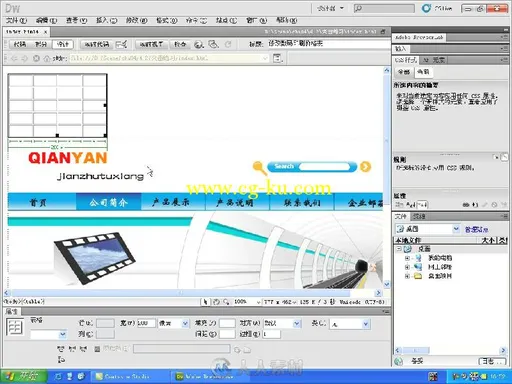Screen dimensions: 512x384
Task: Open the table ID dropdown in Properties
Action: 48,334
